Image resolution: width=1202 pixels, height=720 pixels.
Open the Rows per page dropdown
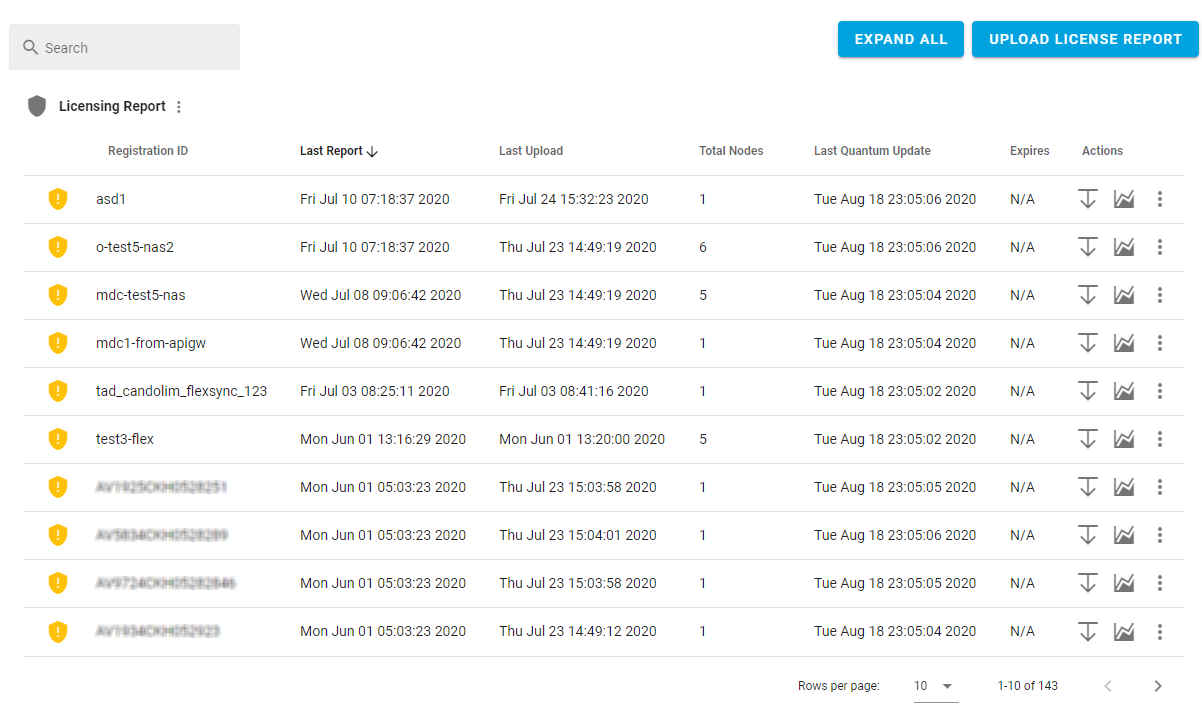coord(934,686)
